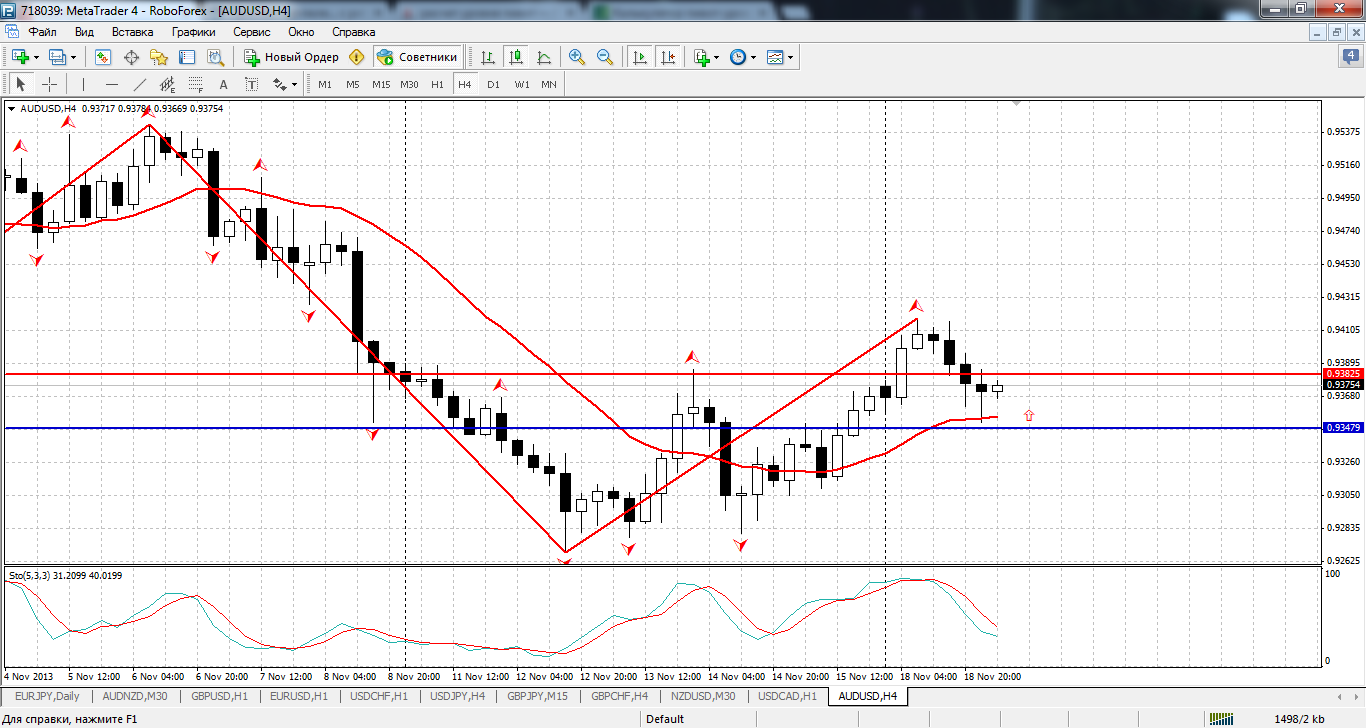Select the Fibonacci Retracement tool
Viewport: 1366px width, 728px height.
(196, 84)
